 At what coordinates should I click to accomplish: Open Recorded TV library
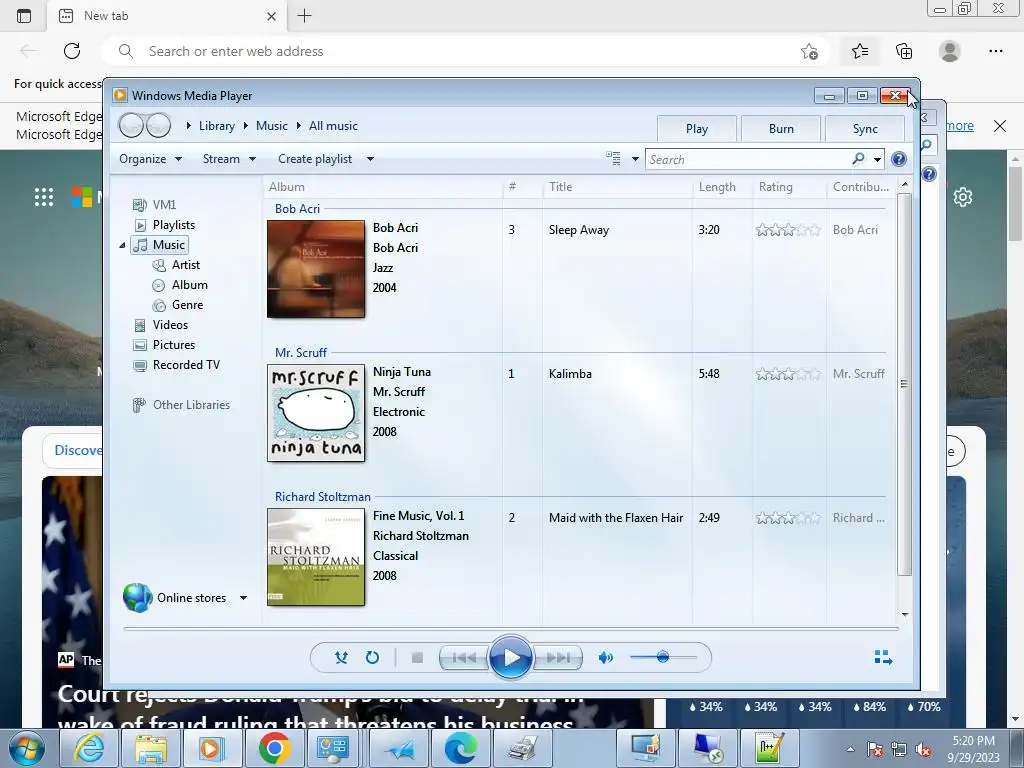[186, 365]
